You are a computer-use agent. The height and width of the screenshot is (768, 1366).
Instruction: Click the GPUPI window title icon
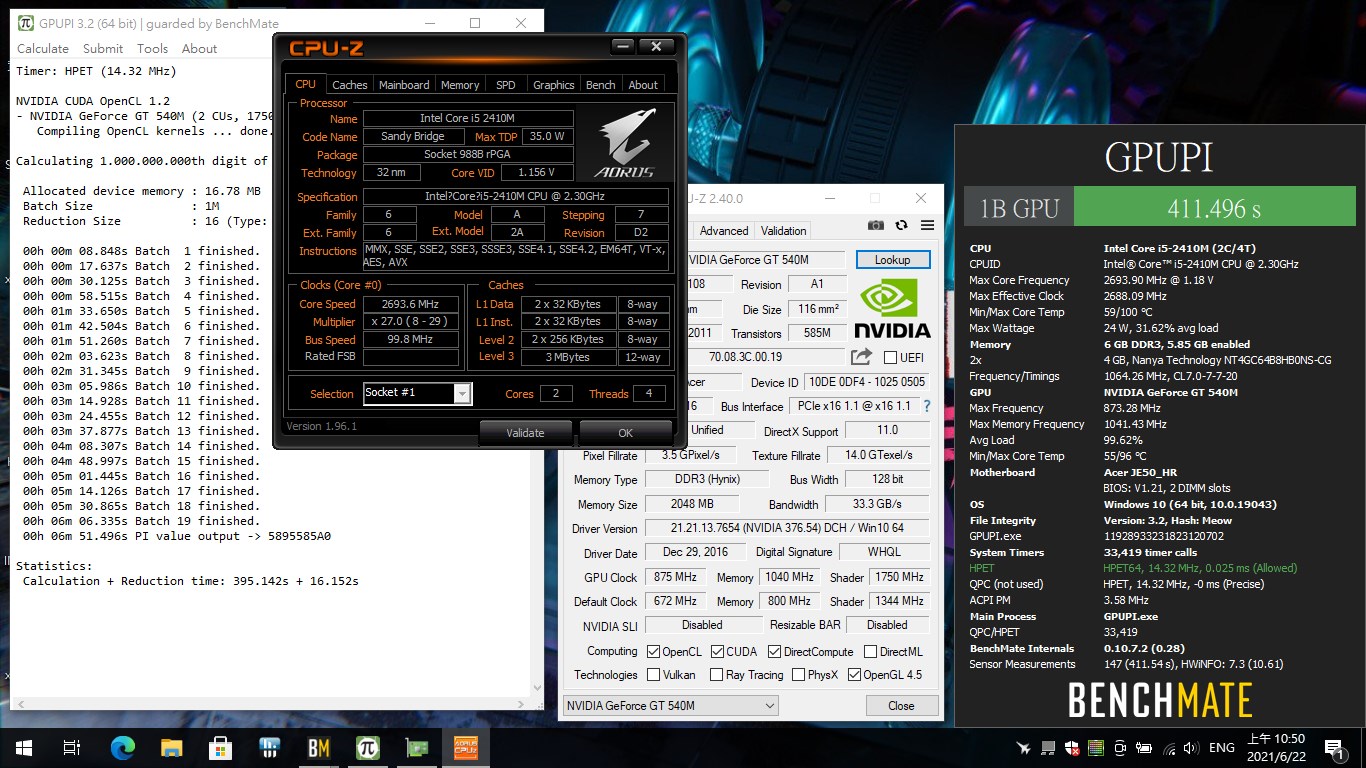pos(25,23)
